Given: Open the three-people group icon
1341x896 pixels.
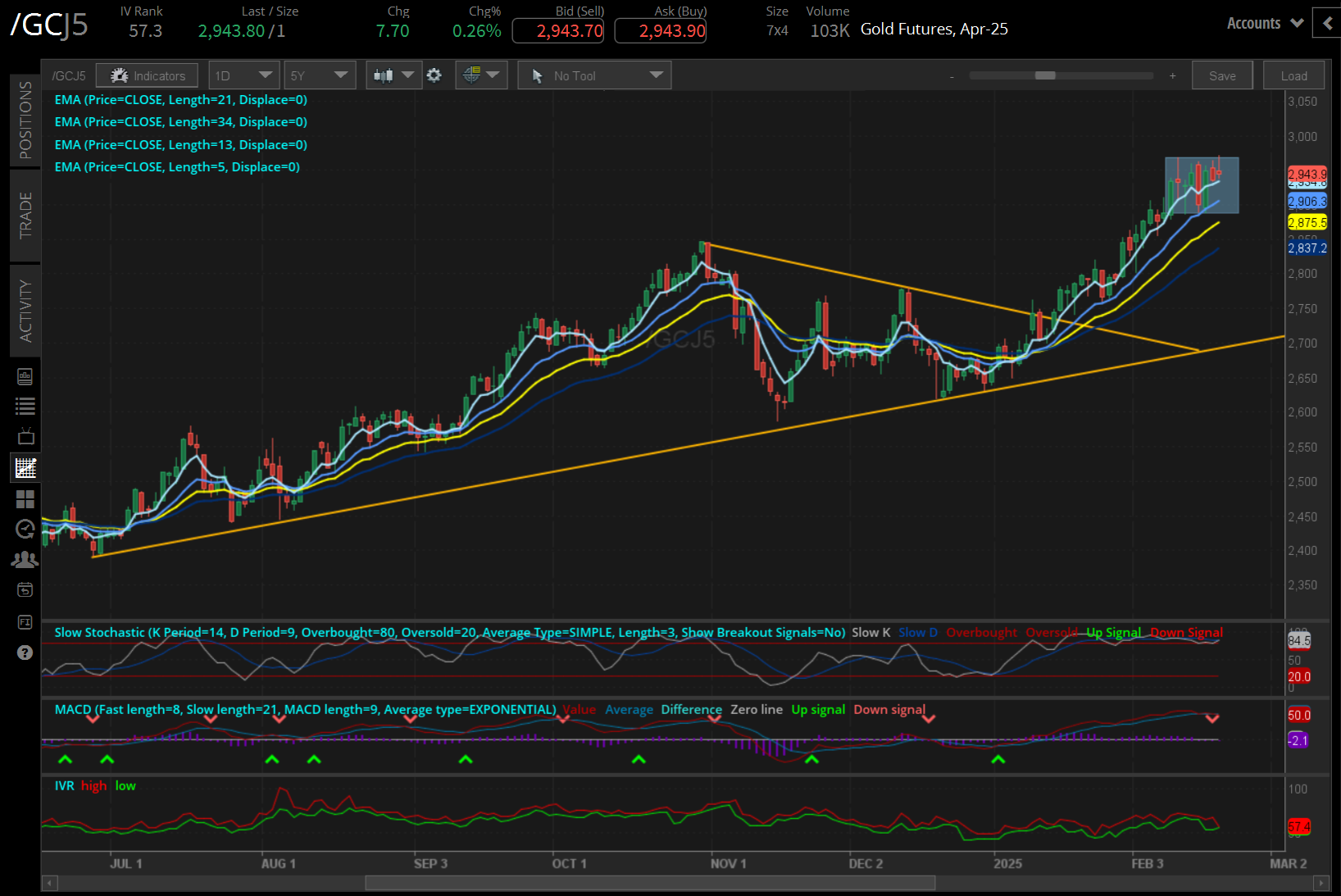Looking at the screenshot, I should click(x=25, y=560).
